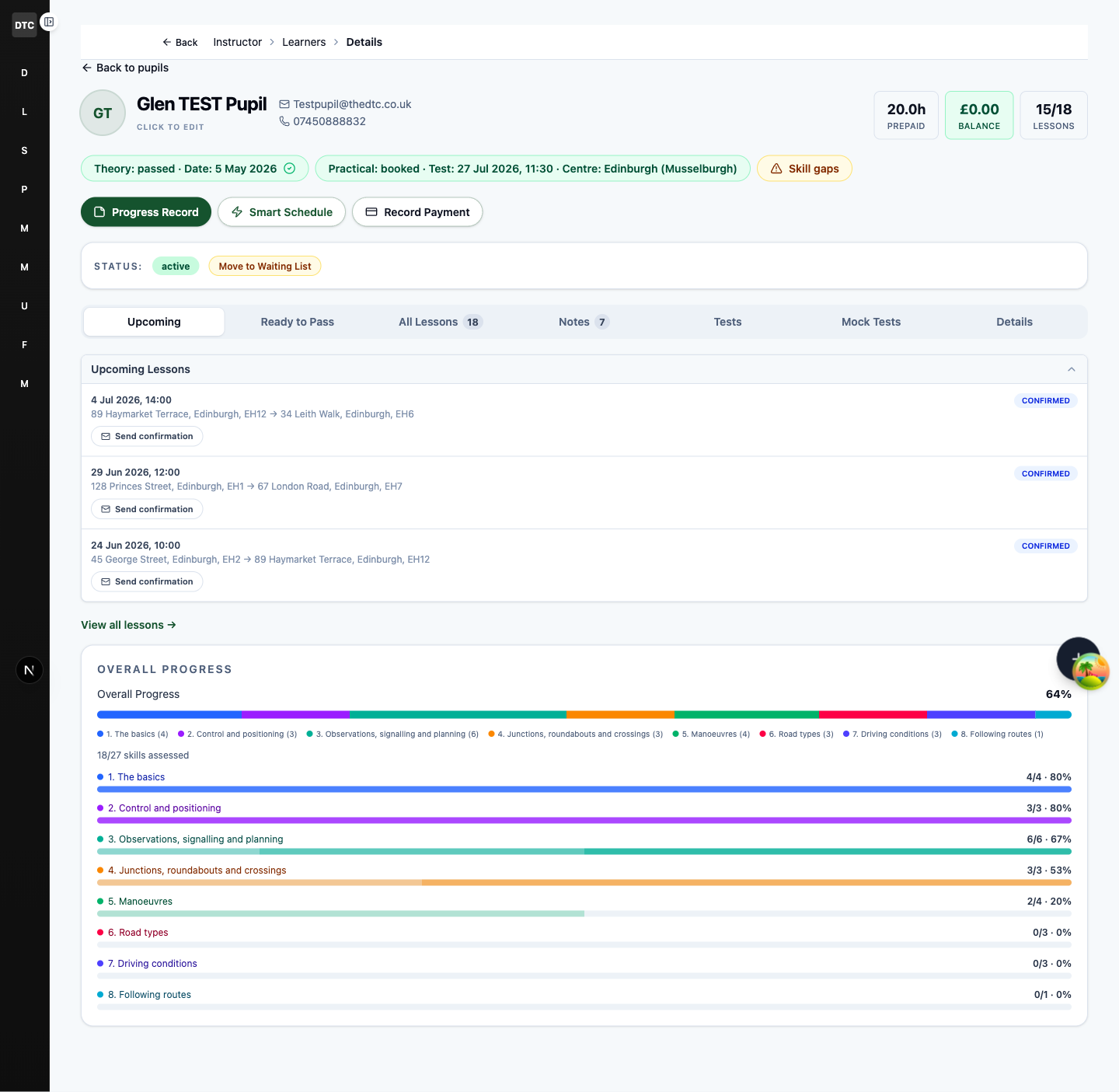Viewport: 1119px width, 1092px height.
Task: Toggle the active status badge
Action: click(x=176, y=266)
